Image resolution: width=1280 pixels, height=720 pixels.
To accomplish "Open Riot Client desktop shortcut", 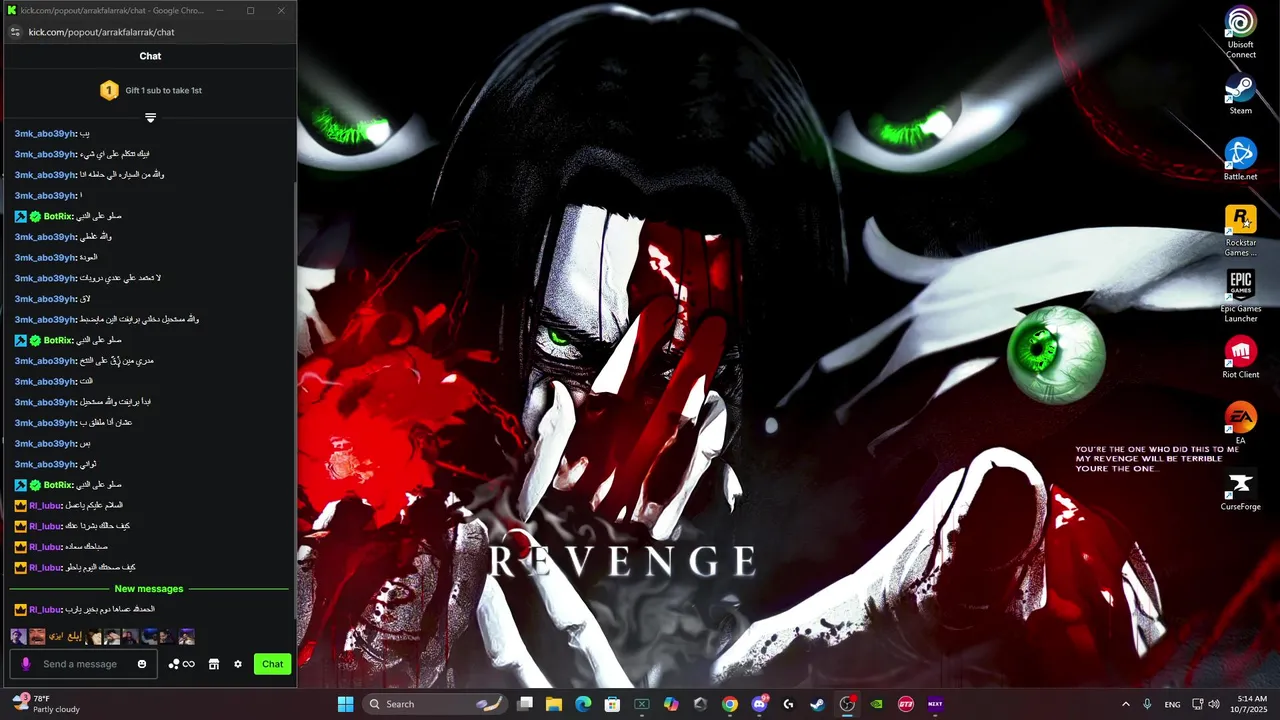I will [1241, 358].
